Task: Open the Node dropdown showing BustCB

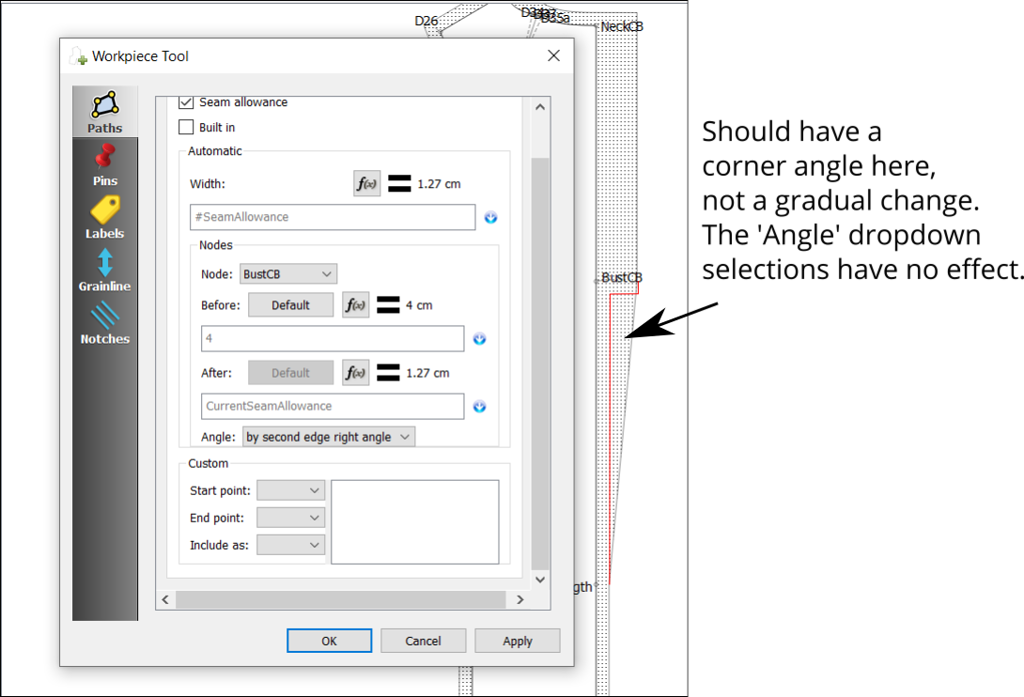Action: click(287, 273)
